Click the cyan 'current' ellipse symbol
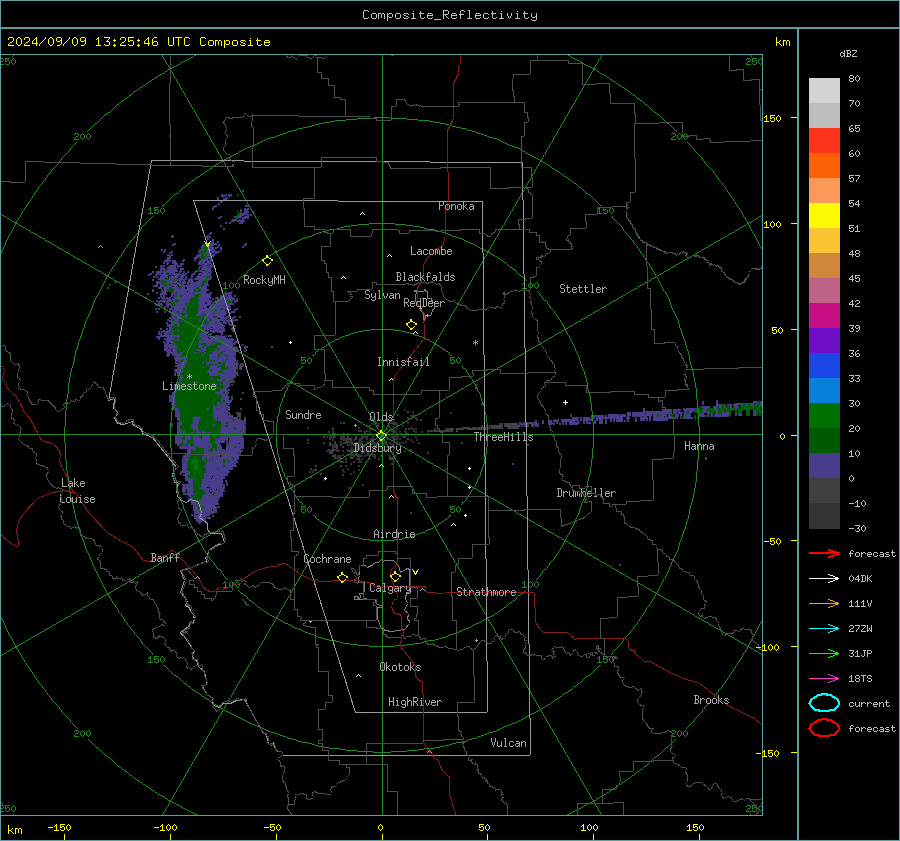Screen dimensions: 900x841 (x=824, y=703)
